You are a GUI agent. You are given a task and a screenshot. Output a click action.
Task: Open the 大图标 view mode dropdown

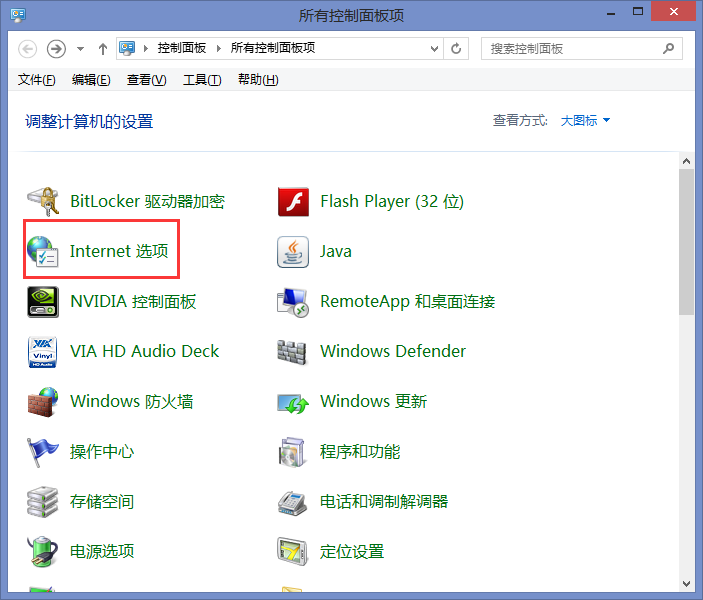585,120
